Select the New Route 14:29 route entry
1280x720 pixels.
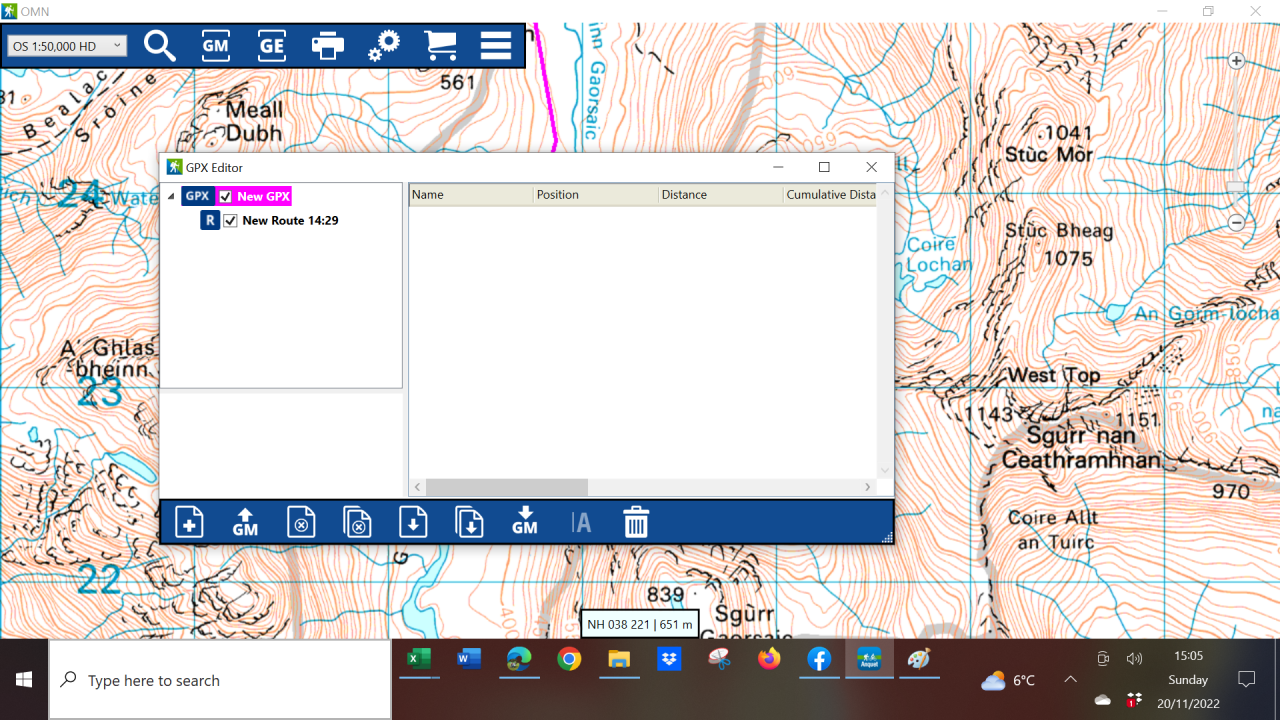(x=289, y=220)
